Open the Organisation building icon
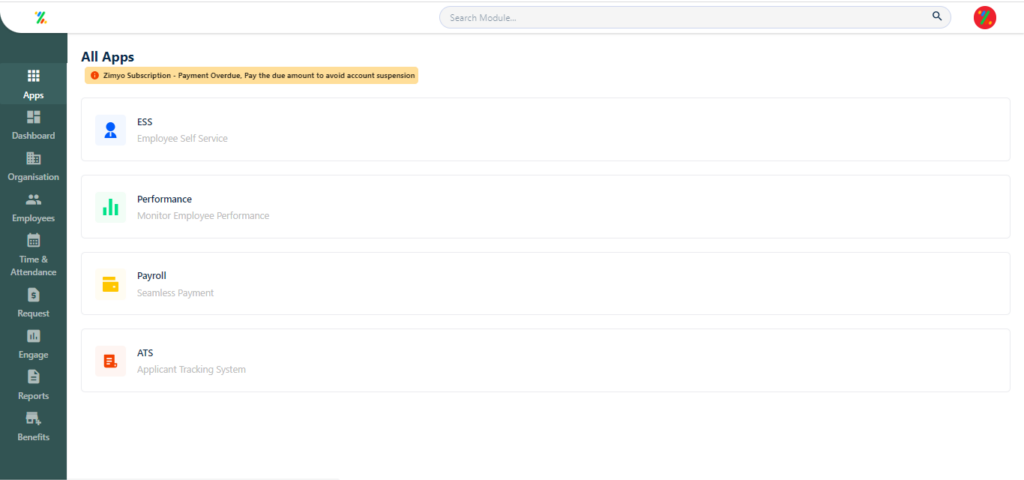This screenshot has width=1024, height=480. [33, 158]
